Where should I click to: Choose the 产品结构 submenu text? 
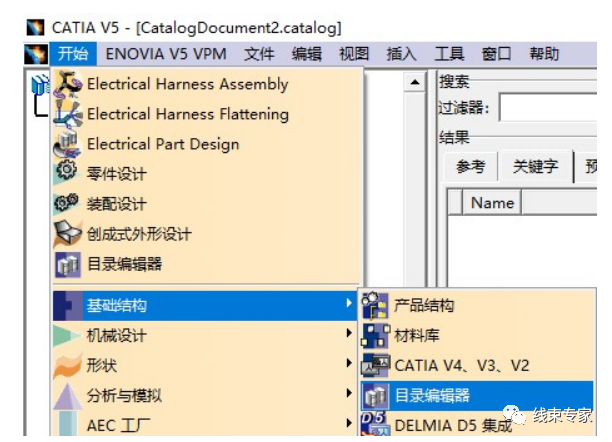424,305
